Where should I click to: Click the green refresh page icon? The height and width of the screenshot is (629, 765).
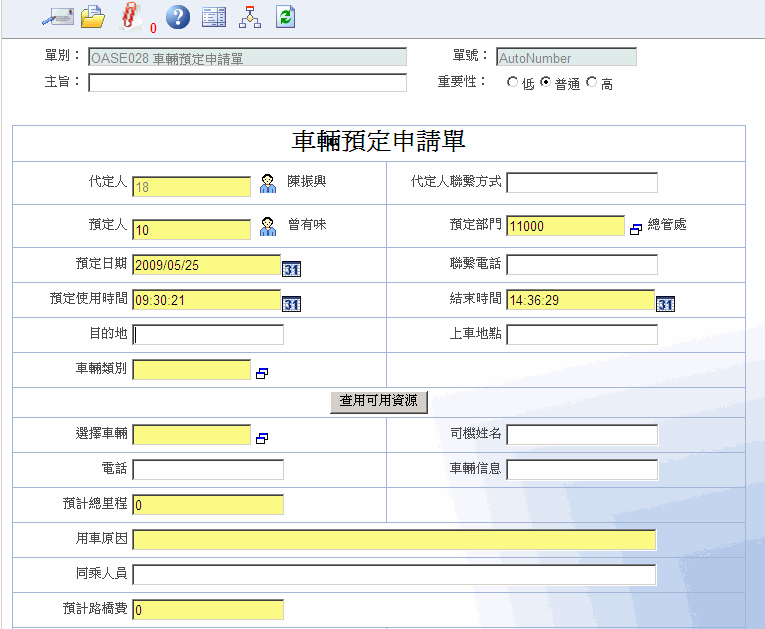pyautogui.click(x=286, y=16)
